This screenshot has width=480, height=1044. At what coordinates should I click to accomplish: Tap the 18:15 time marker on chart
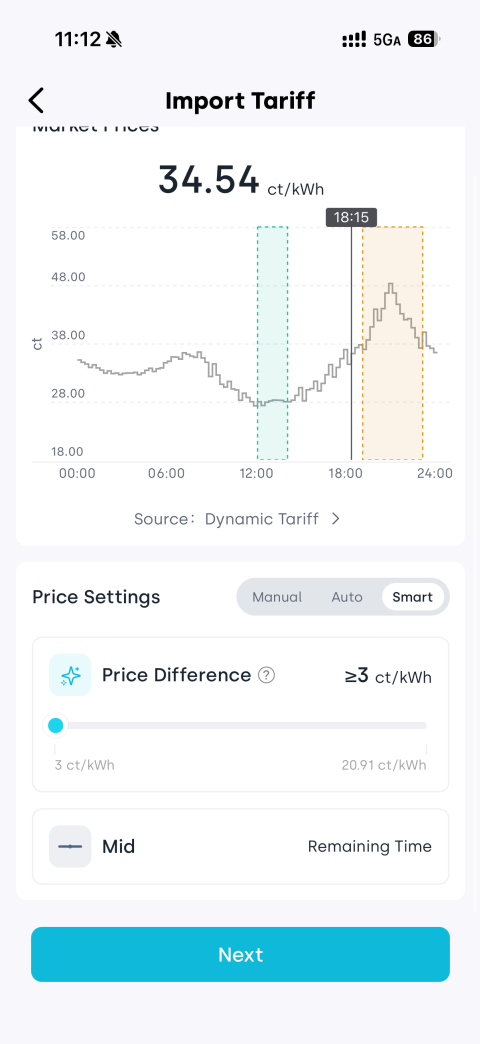[352, 217]
